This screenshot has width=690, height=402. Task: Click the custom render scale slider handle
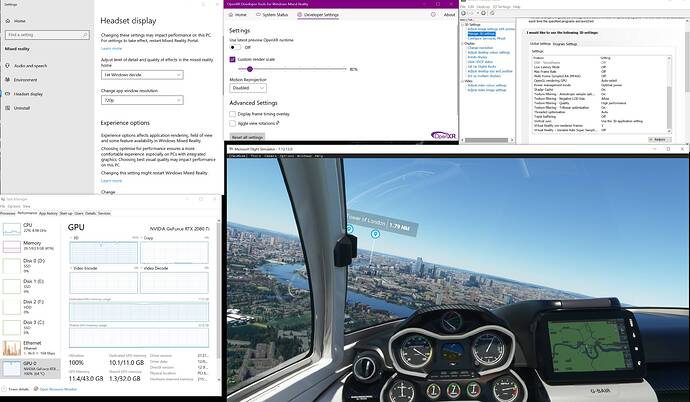pos(250,69)
